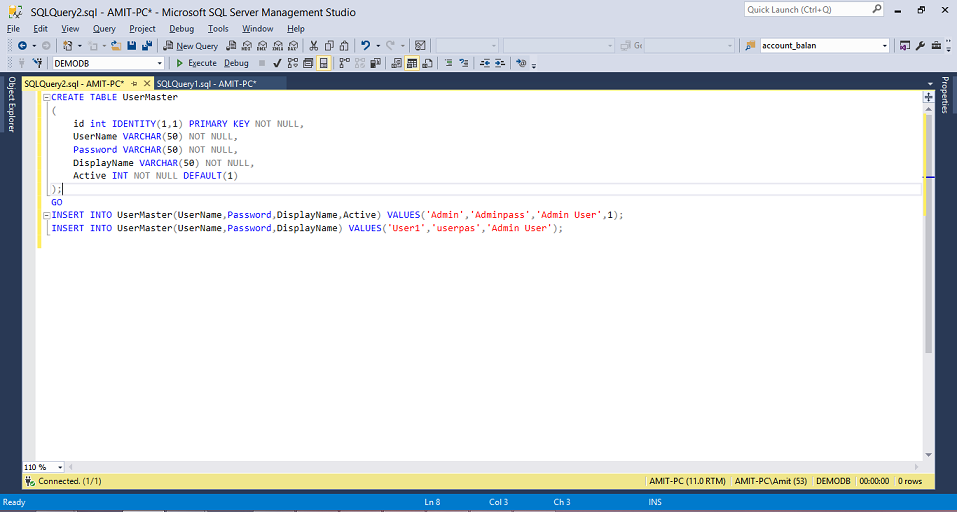Comment out the selected lines

coord(448,63)
